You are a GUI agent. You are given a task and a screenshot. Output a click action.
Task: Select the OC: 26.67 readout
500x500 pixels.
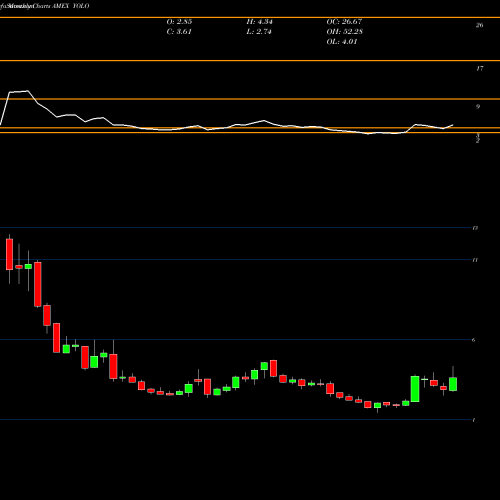coord(344,22)
